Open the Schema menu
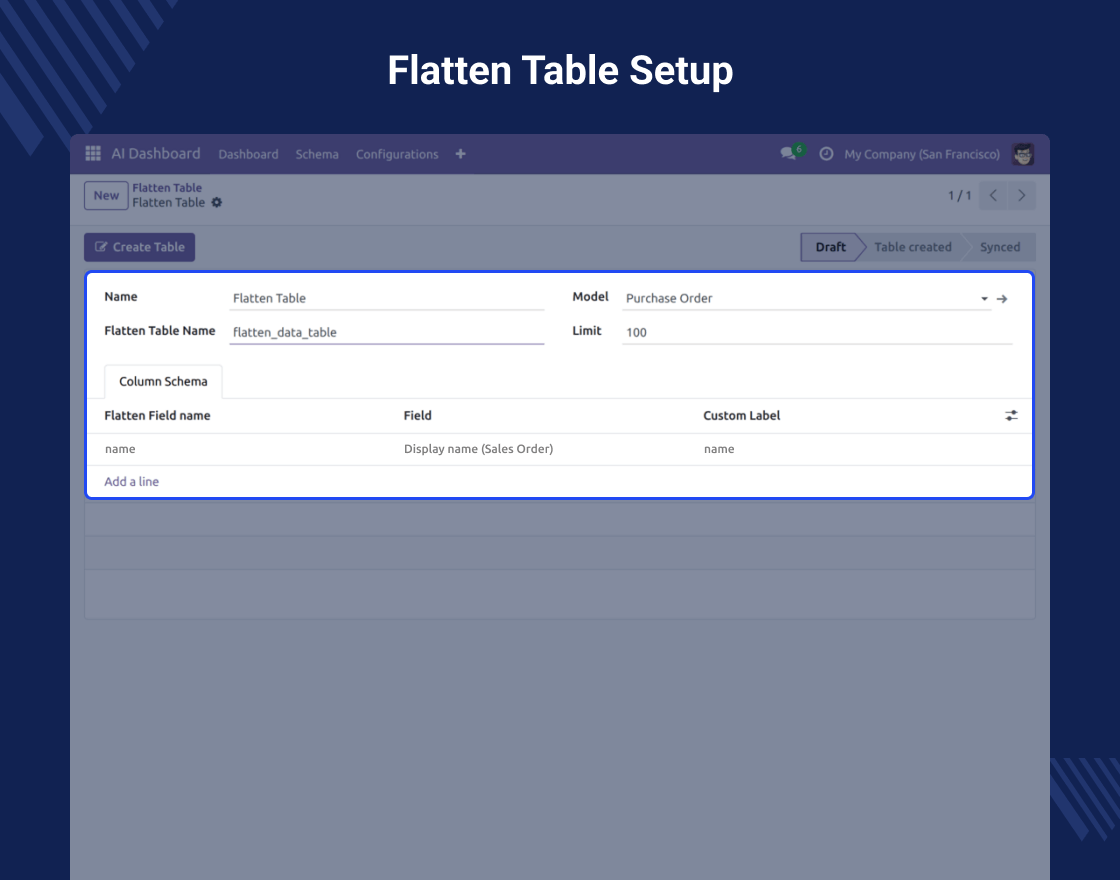 pos(317,154)
